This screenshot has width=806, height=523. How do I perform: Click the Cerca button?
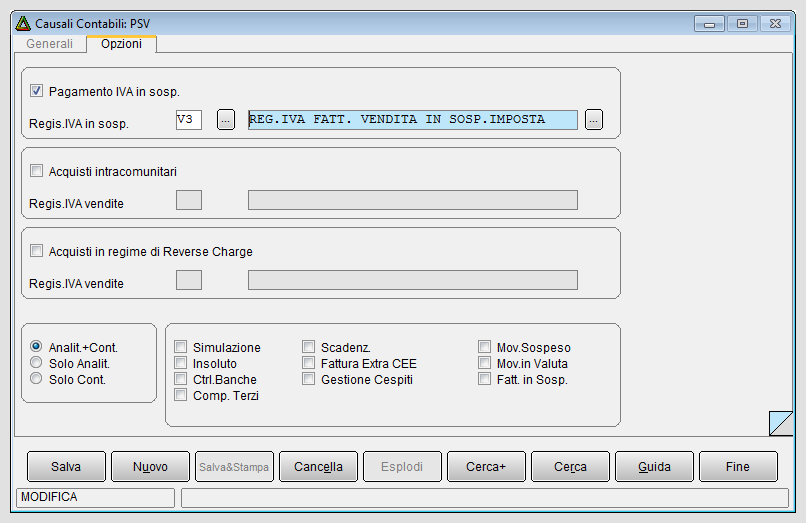pyautogui.click(x=571, y=466)
